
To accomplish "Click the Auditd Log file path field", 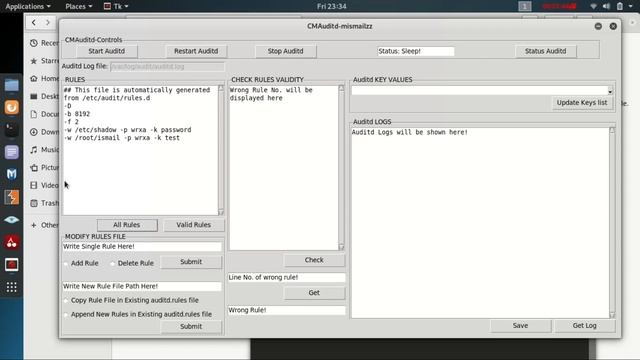I will pyautogui.click(x=167, y=66).
